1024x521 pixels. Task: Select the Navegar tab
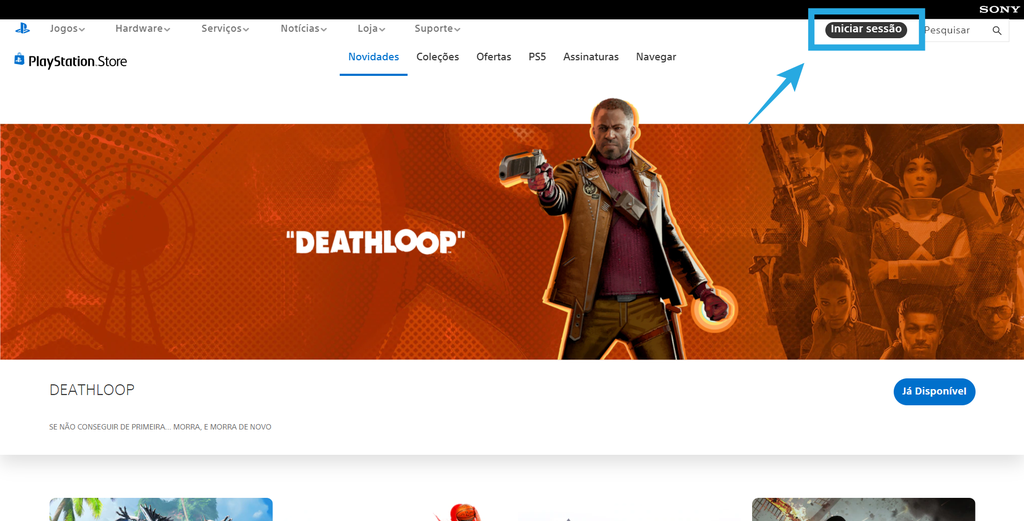tap(656, 57)
